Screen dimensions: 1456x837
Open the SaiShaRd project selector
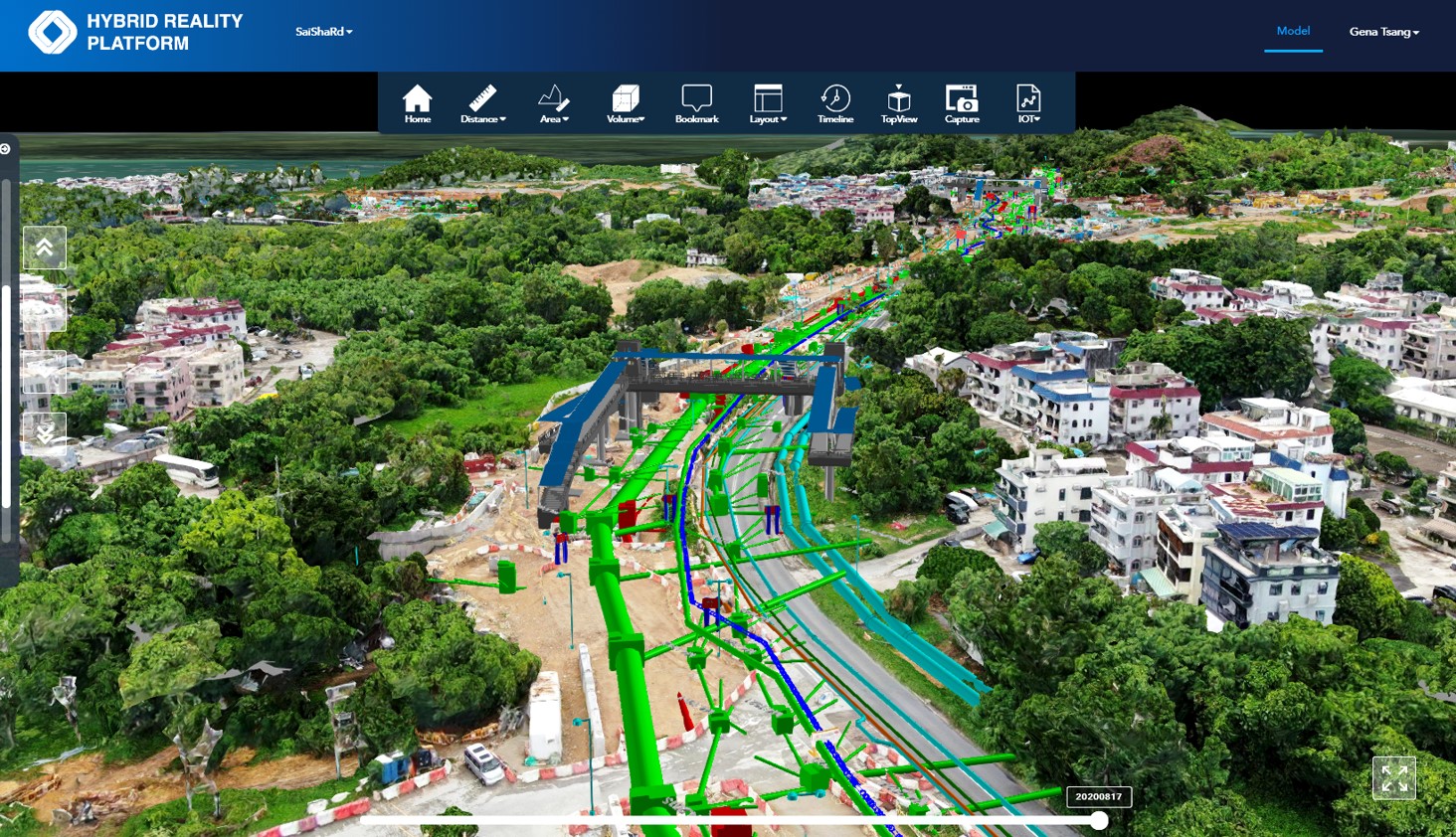pos(323,32)
